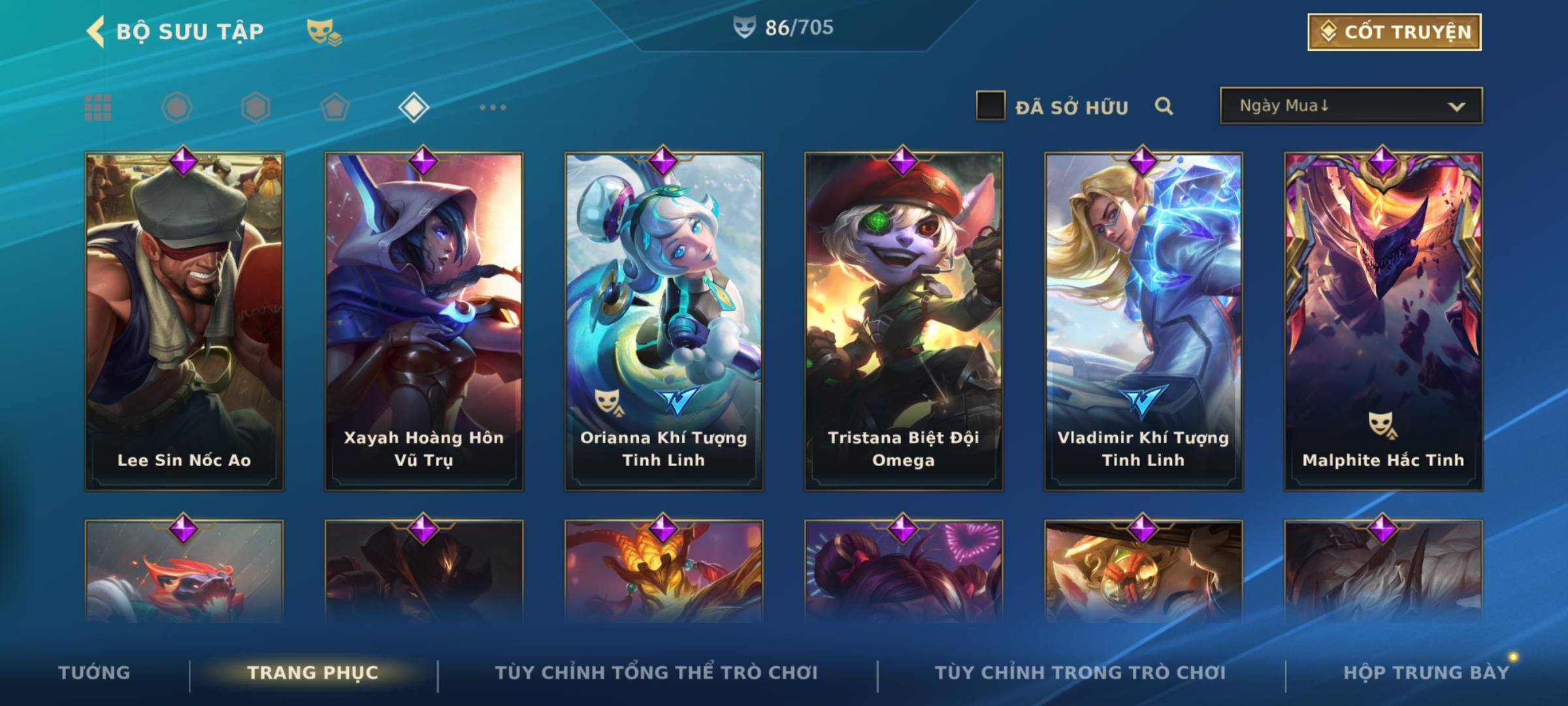Go to the Hộp Trưng Bày tab
1568x706 pixels.
click(x=1426, y=673)
